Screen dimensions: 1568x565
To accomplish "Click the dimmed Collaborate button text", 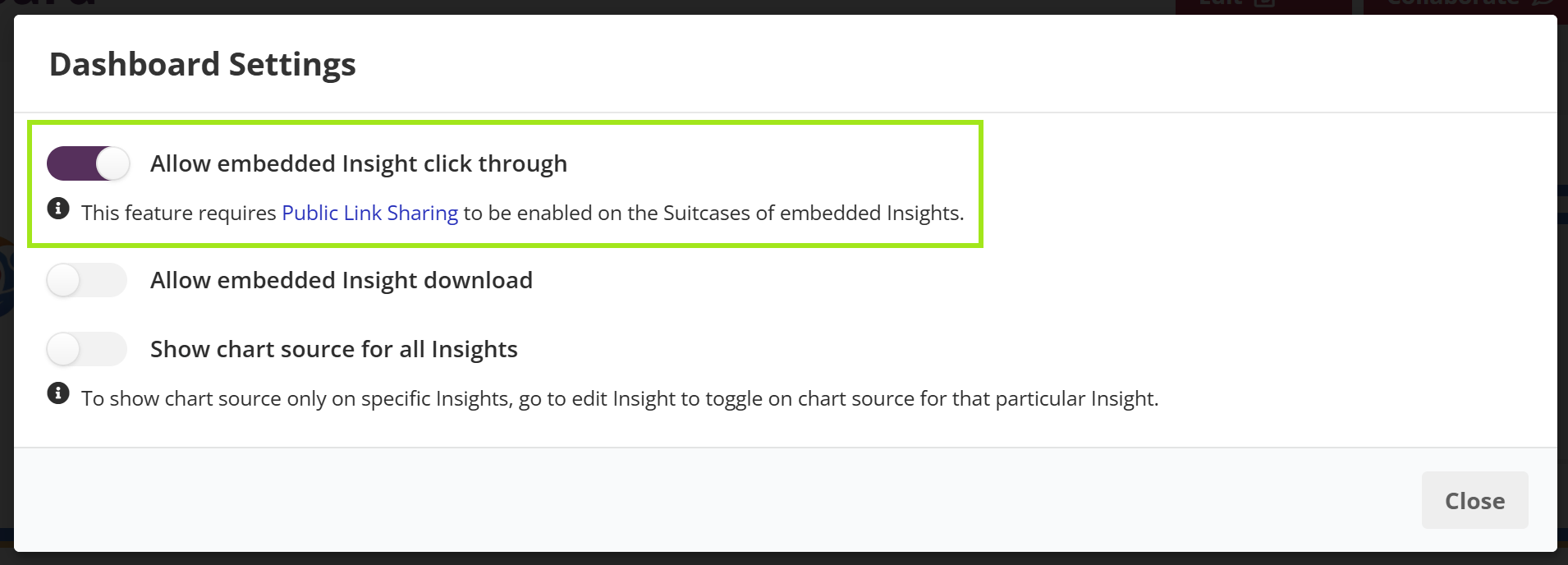I will pyautogui.click(x=1453, y=3).
